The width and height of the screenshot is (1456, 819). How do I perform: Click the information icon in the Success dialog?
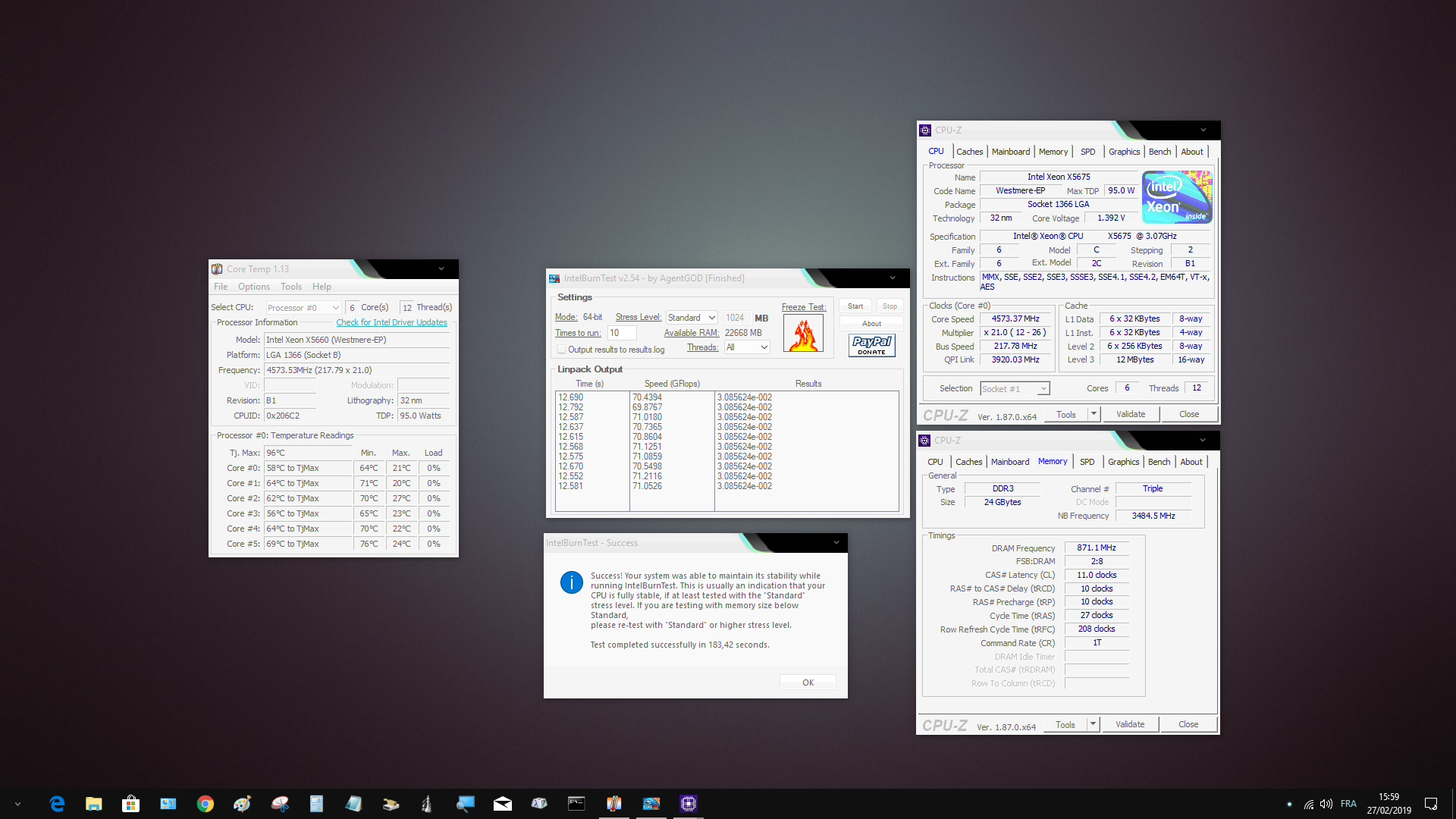[x=572, y=582]
